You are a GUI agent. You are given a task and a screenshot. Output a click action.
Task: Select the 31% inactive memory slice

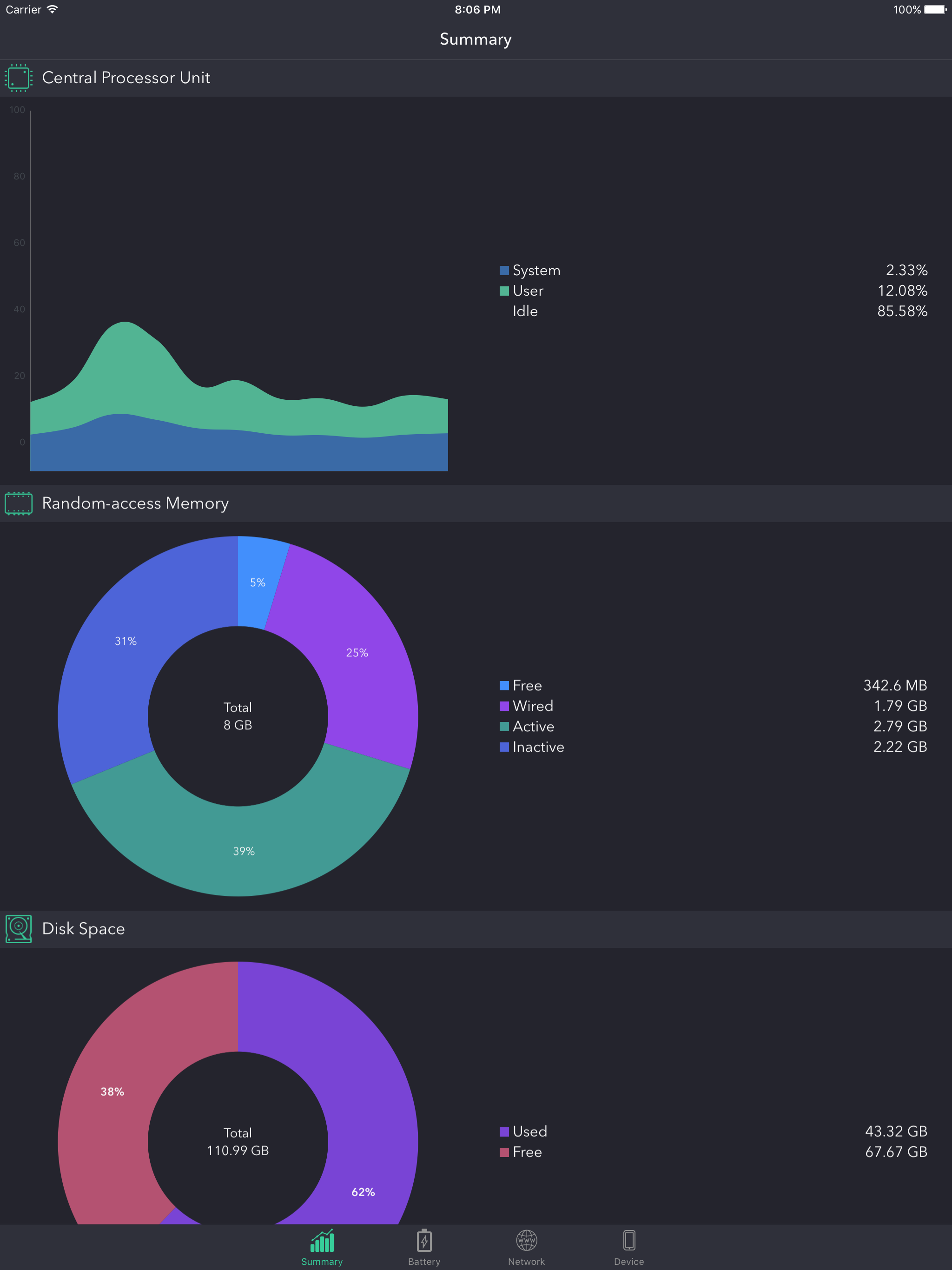(126, 642)
